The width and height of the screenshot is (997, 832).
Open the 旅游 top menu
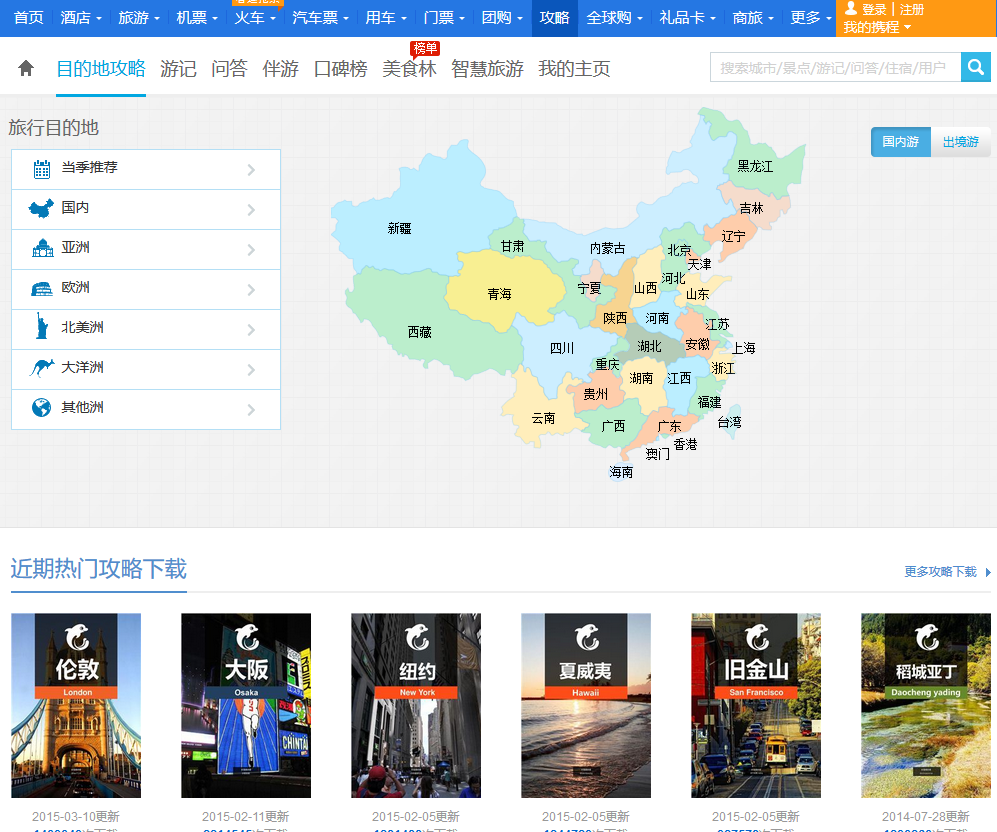coord(139,18)
